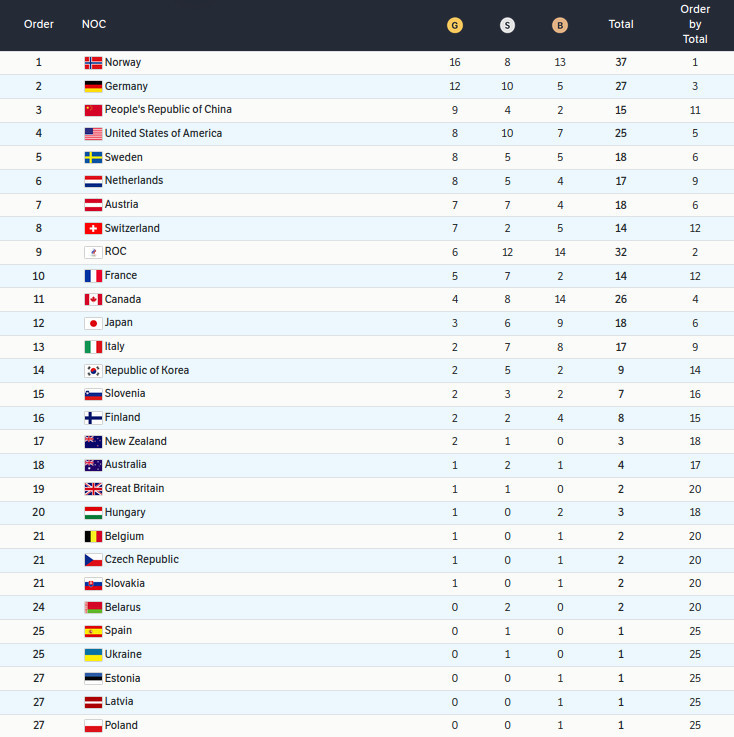This screenshot has height=737, width=734.
Task: Sort by Order by Total header
Action: click(695, 25)
